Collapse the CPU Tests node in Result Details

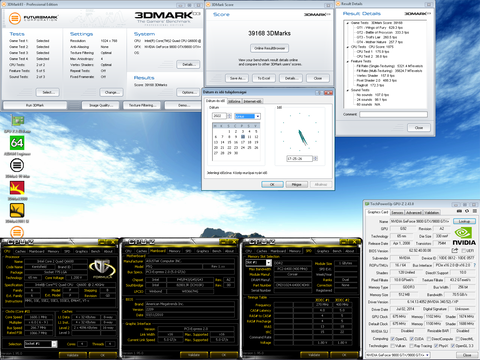348,47
